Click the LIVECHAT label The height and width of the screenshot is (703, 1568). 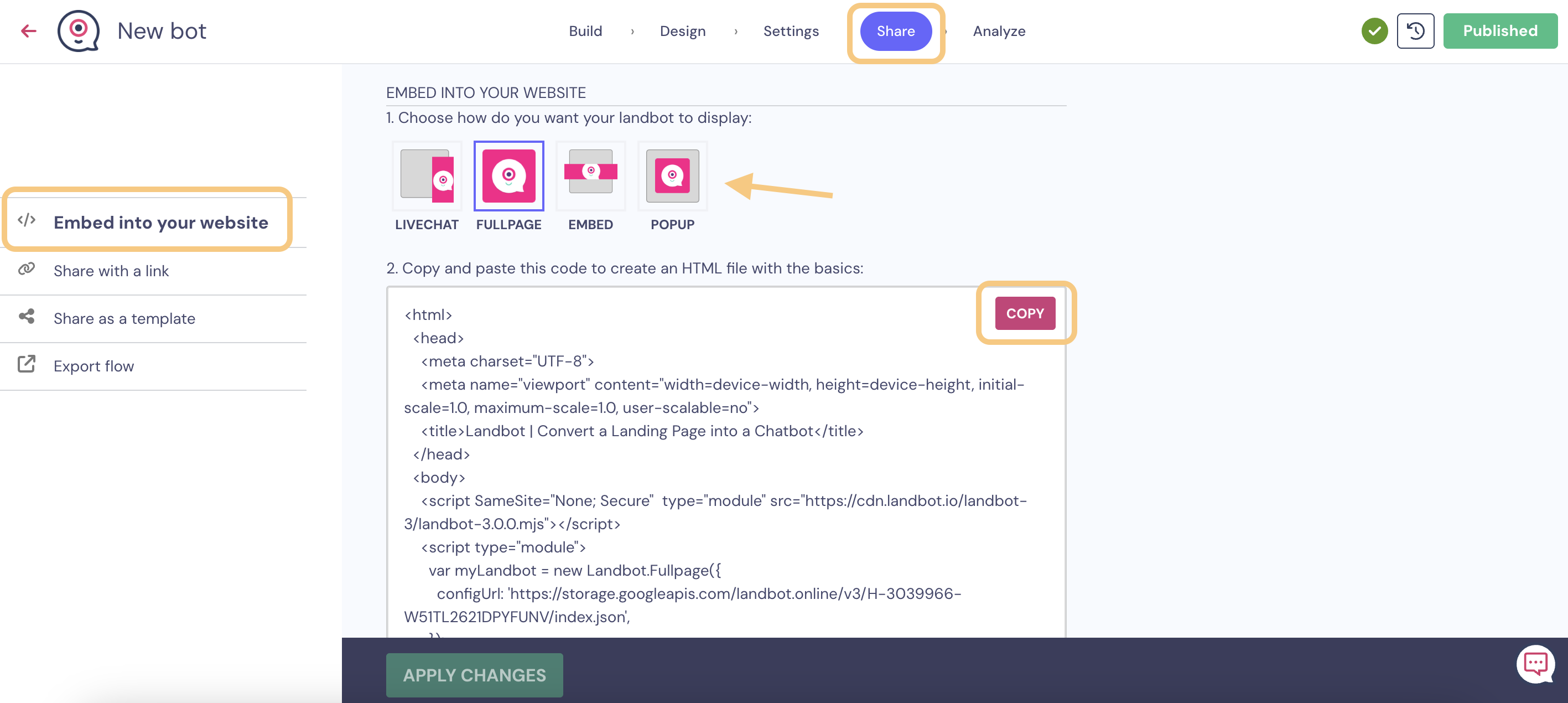pyautogui.click(x=427, y=225)
